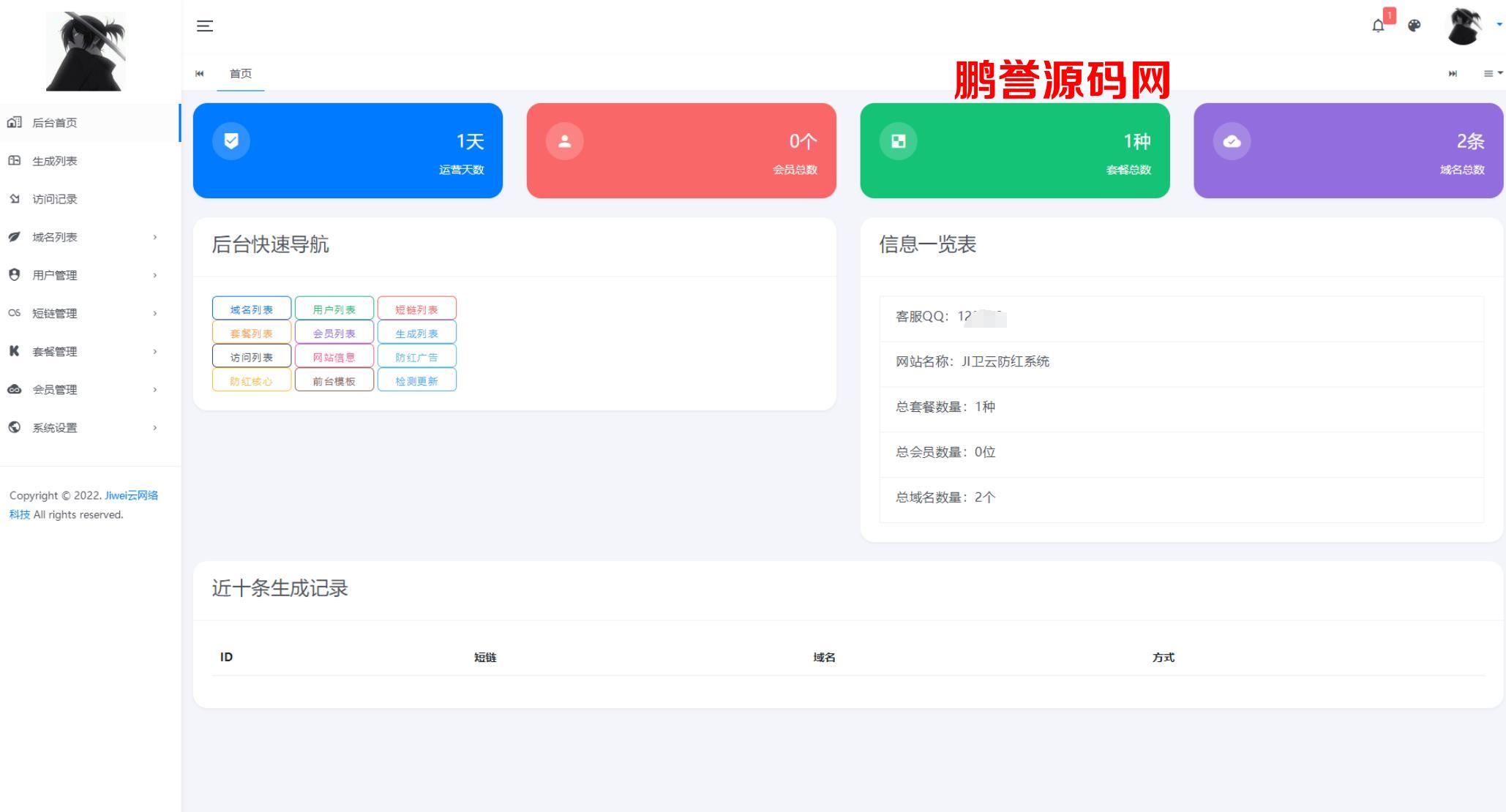Click the 用户管理 user icon
Screen dimensions: 1506x812
pos(14,274)
